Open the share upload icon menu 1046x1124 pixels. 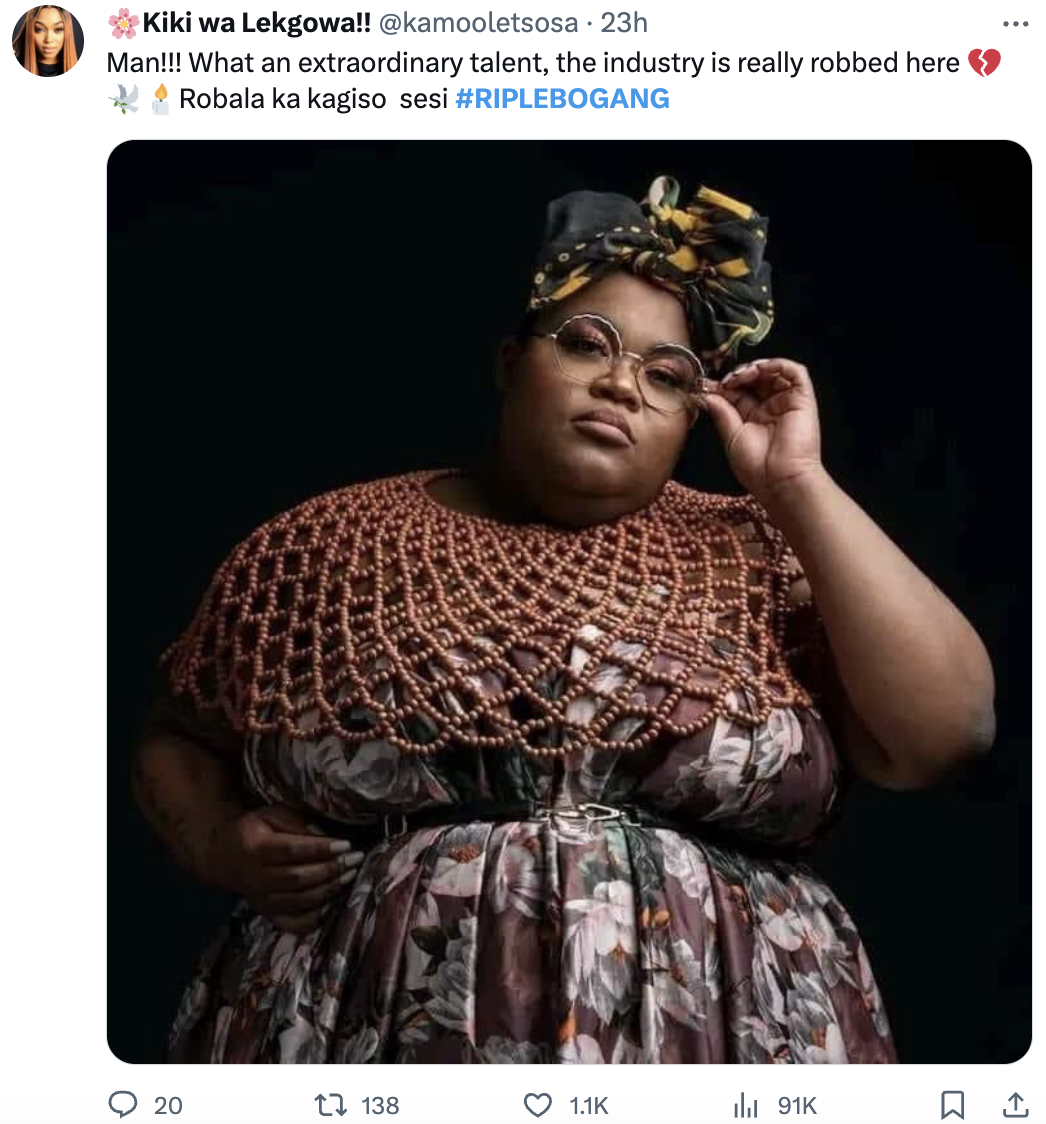tap(1015, 1105)
